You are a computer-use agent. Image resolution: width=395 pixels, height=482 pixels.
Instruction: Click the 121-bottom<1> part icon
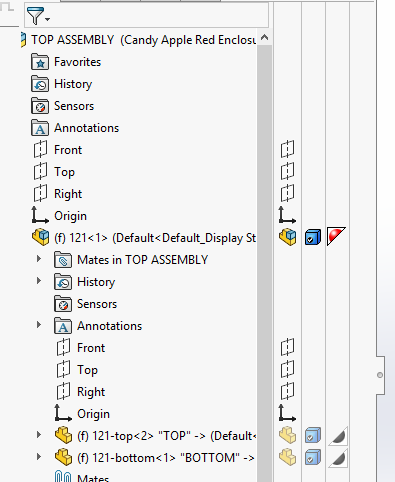63,457
